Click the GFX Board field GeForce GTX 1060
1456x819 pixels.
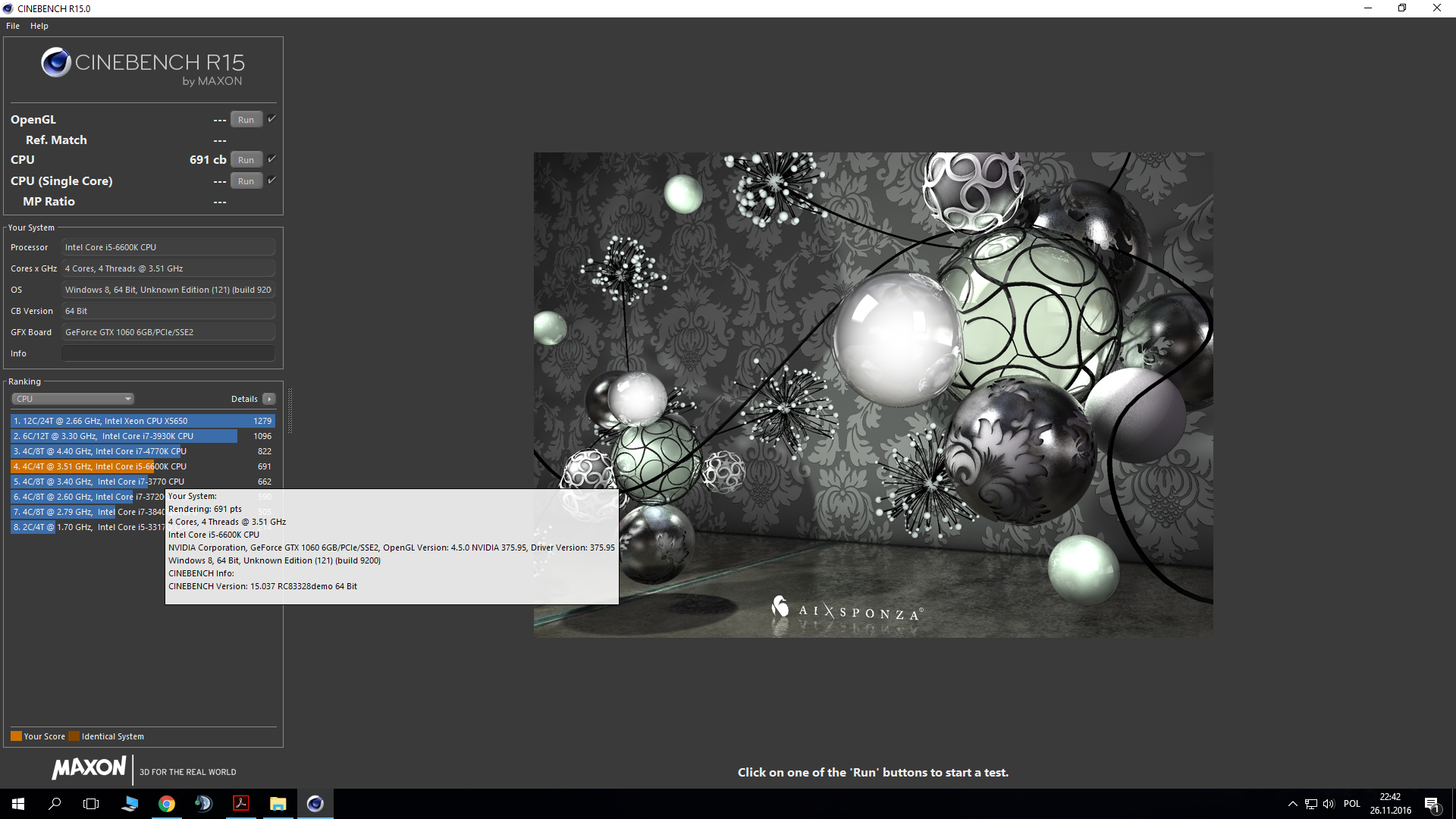pyautogui.click(x=168, y=332)
